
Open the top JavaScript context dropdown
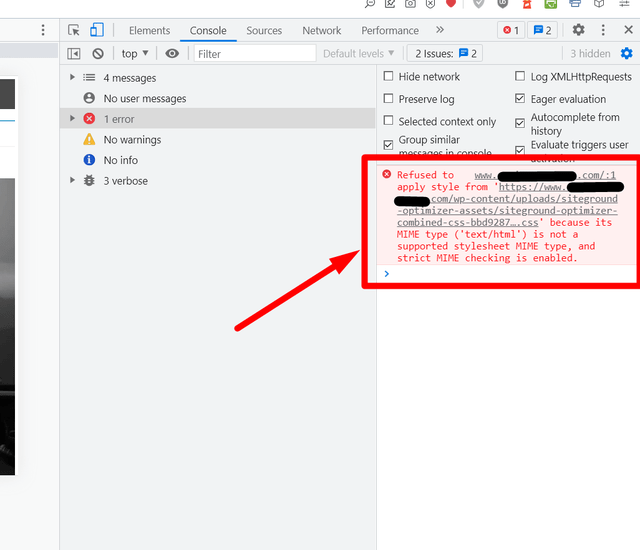[135, 53]
